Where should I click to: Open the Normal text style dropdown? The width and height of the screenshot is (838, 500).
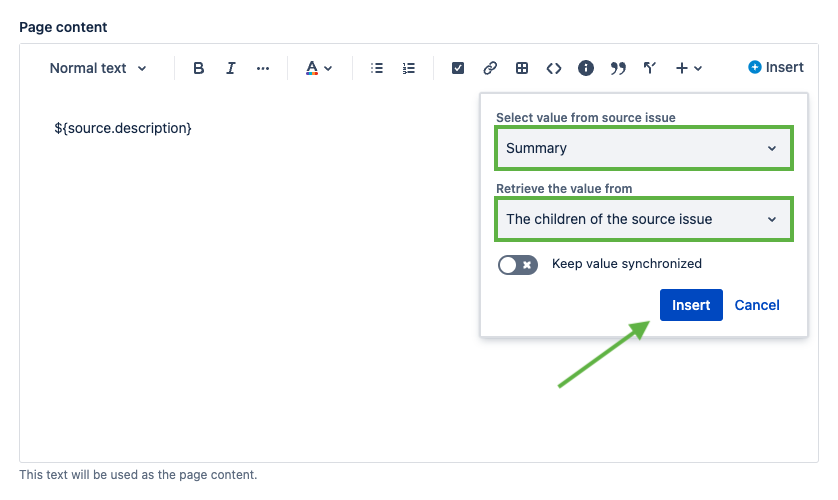coord(98,68)
